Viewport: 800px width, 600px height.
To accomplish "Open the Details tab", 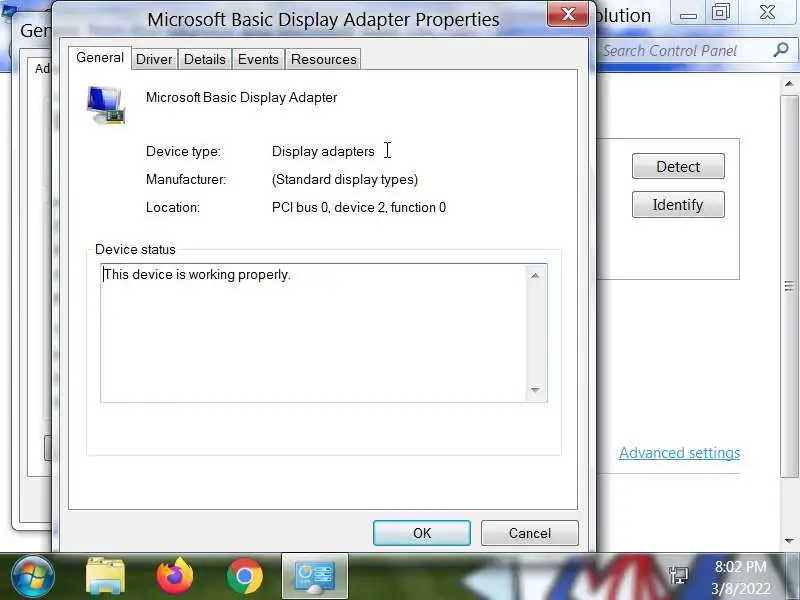I will (205, 59).
